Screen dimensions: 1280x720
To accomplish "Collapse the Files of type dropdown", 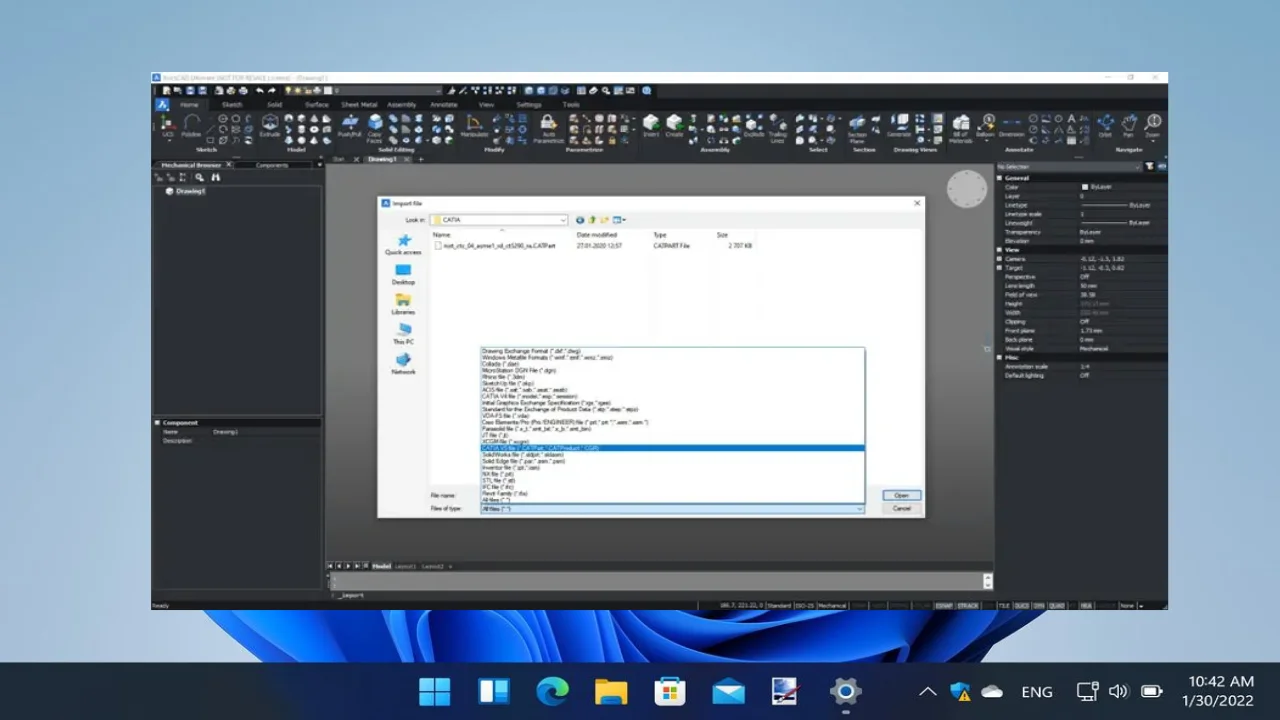I will 859,509.
